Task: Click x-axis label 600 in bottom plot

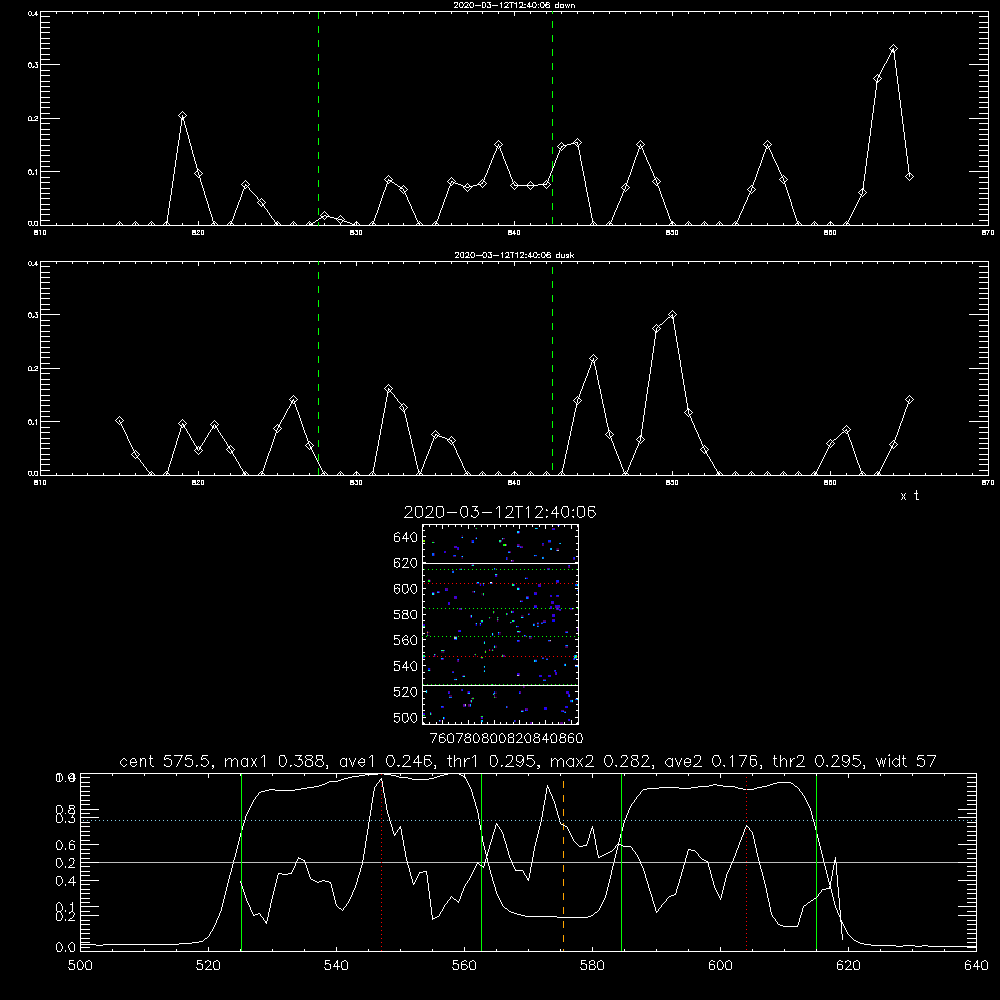Action: 720,966
